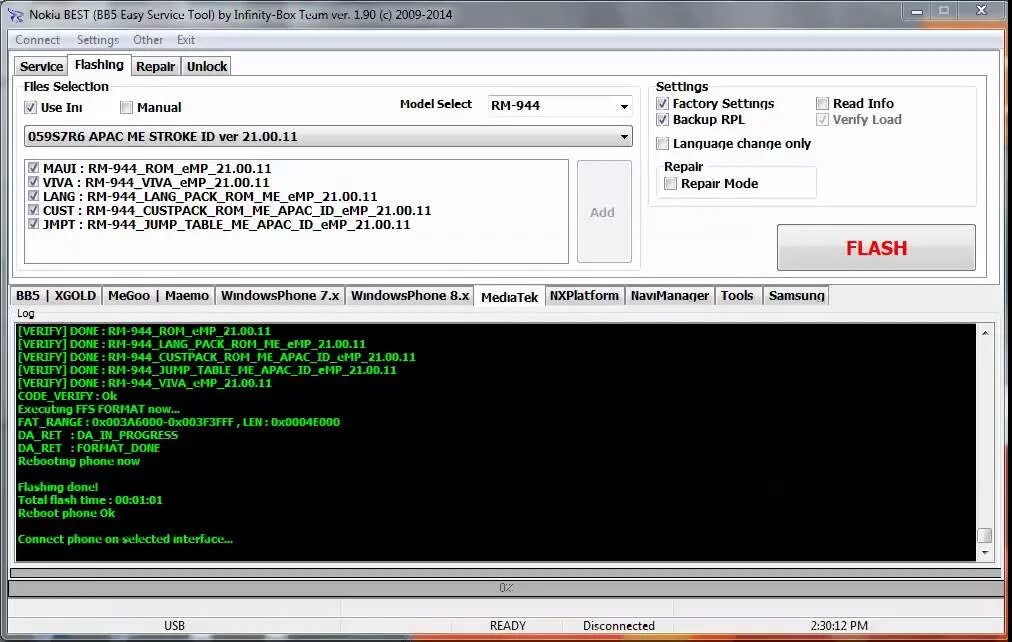Uncheck the MAUI ROM file checkbox
The width and height of the screenshot is (1012, 642).
tap(34, 168)
